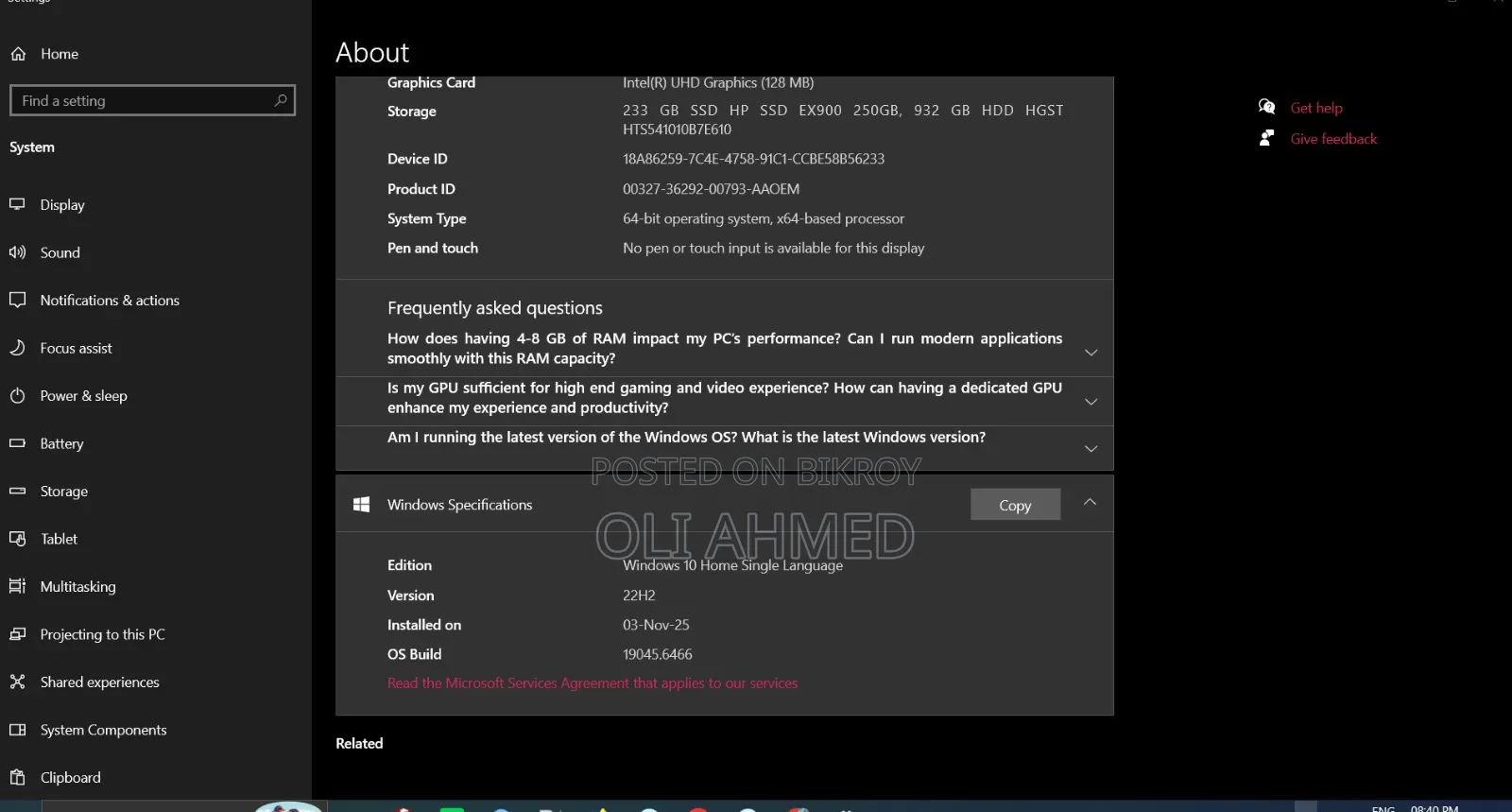Click the Home icon in the sidebar

18,54
